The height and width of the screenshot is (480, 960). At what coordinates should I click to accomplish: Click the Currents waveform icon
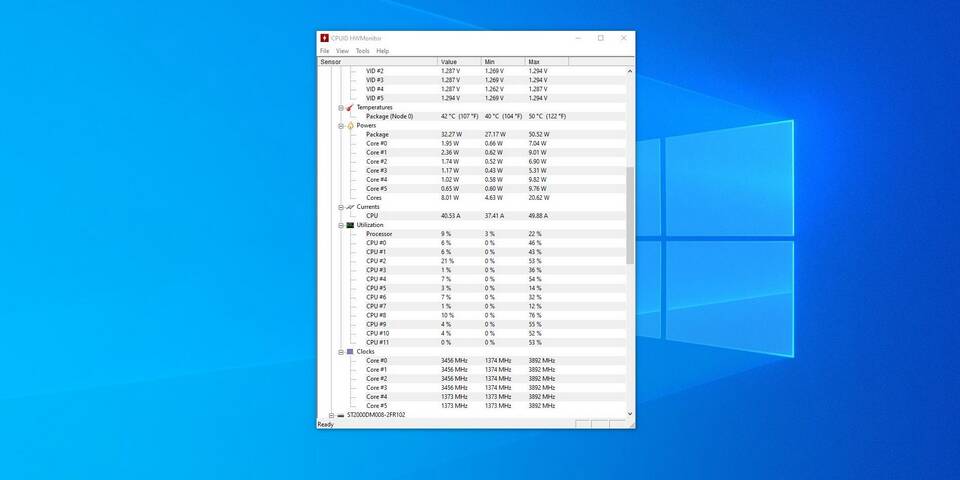pyautogui.click(x=350, y=207)
